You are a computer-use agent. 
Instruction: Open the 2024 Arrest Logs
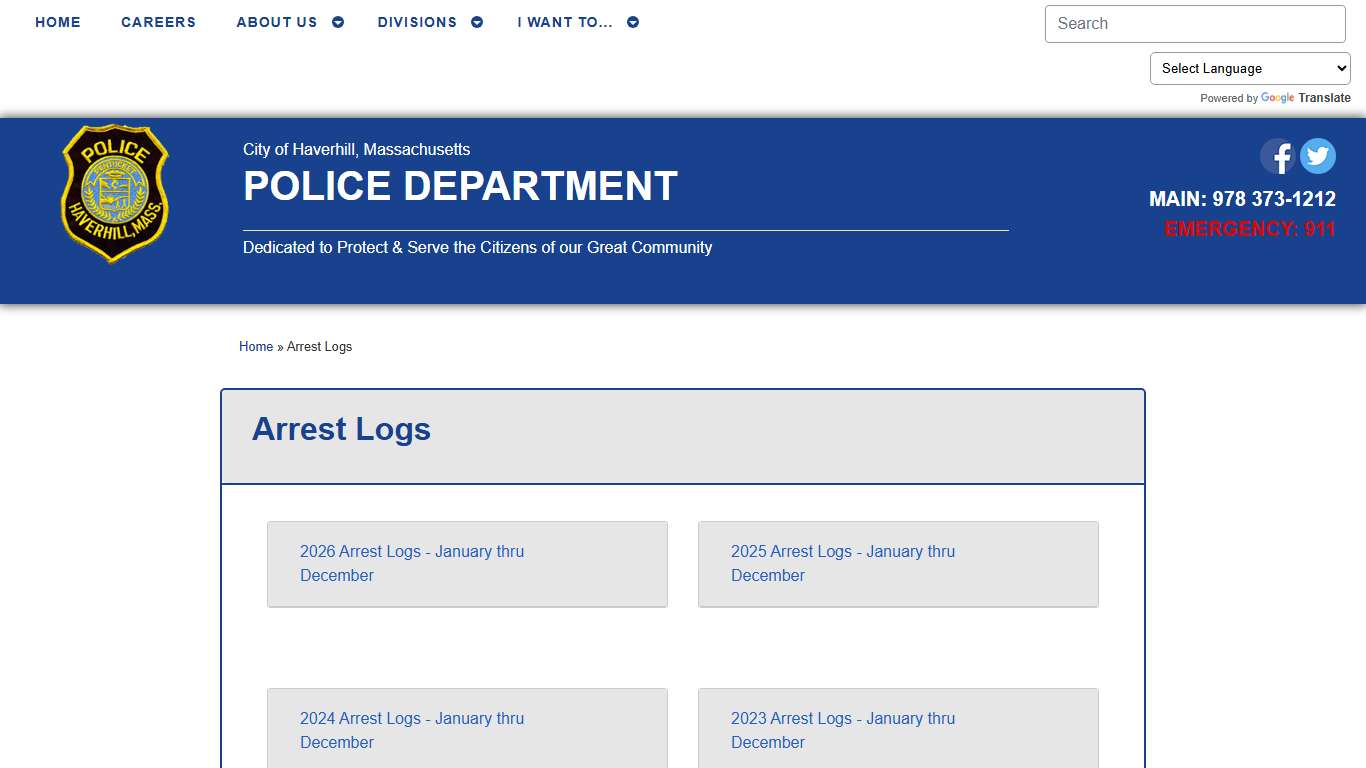(411, 730)
